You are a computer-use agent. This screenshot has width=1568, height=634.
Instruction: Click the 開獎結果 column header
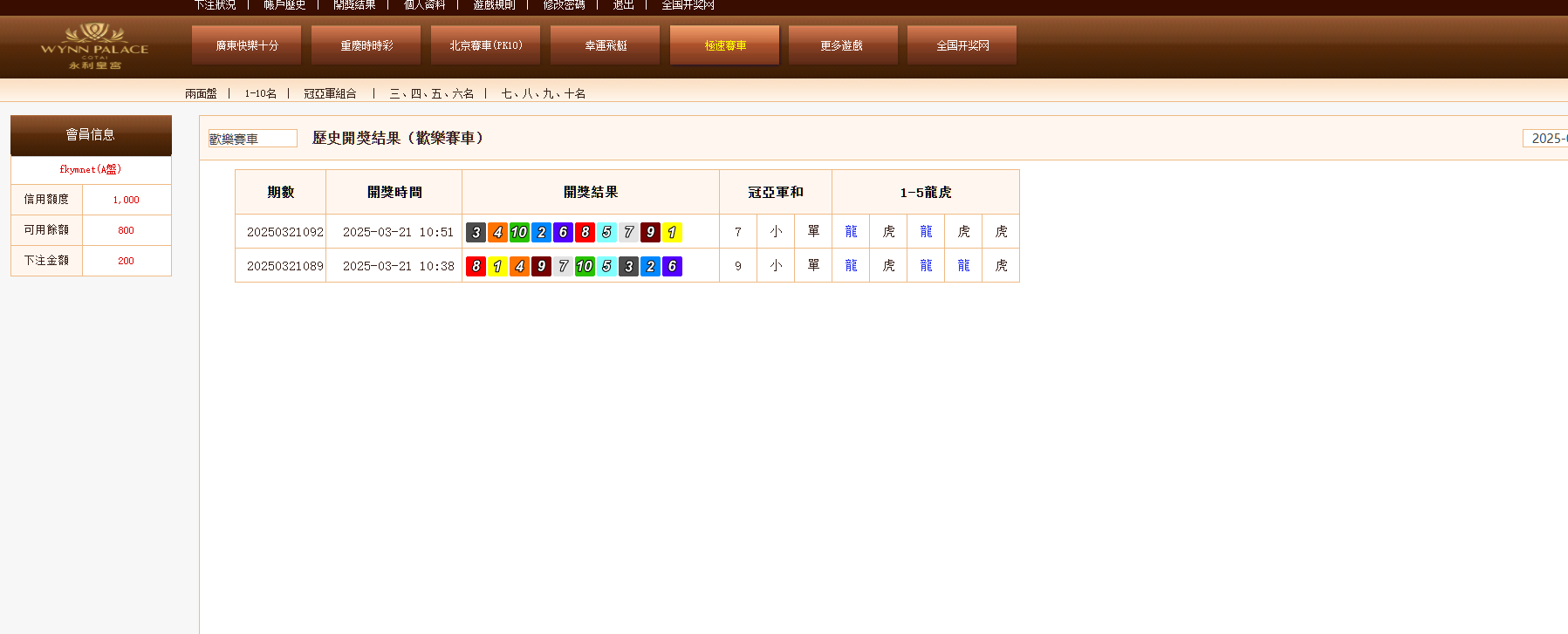pyautogui.click(x=591, y=192)
